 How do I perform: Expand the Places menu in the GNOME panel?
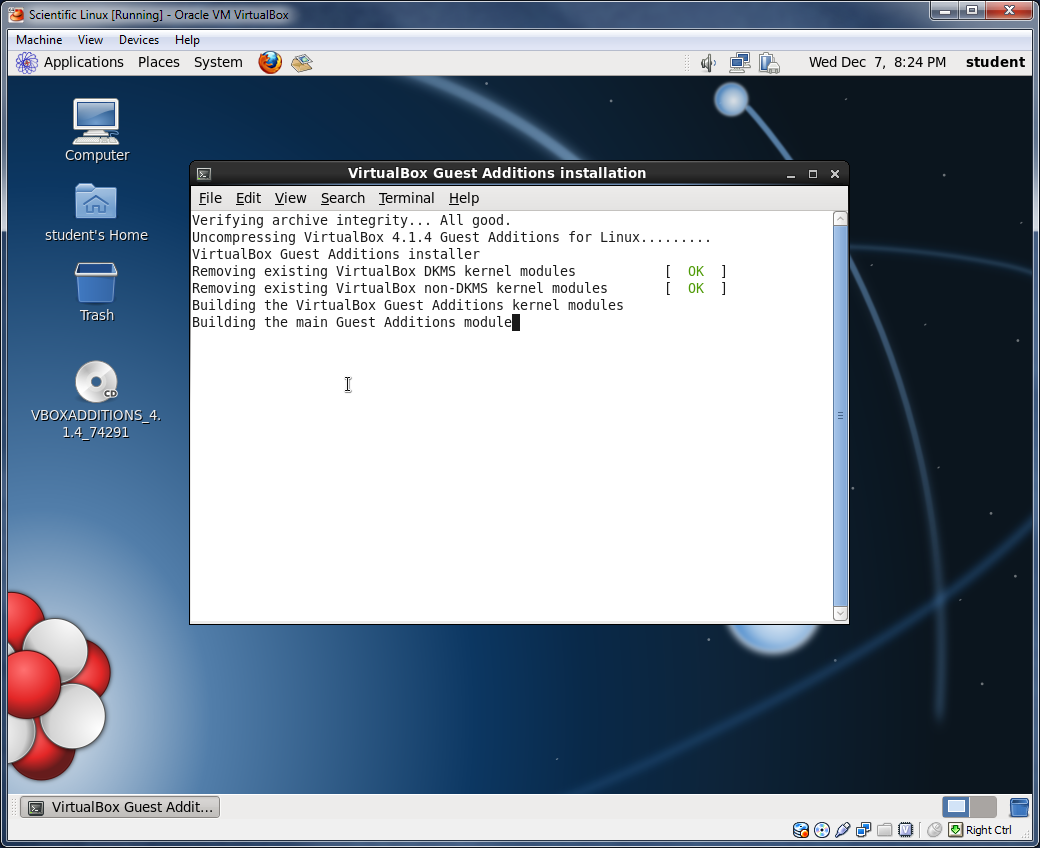coord(159,62)
